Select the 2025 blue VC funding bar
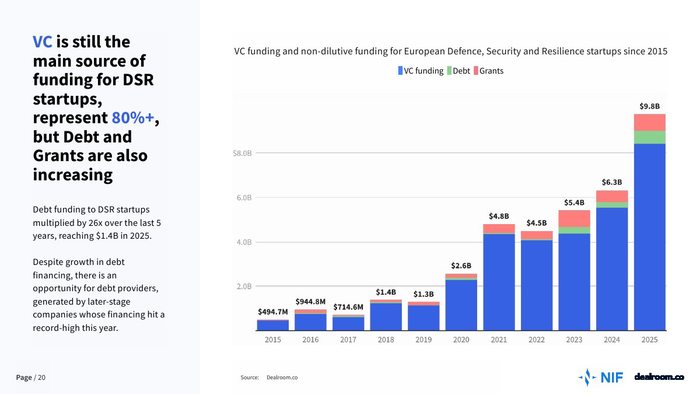 click(650, 237)
